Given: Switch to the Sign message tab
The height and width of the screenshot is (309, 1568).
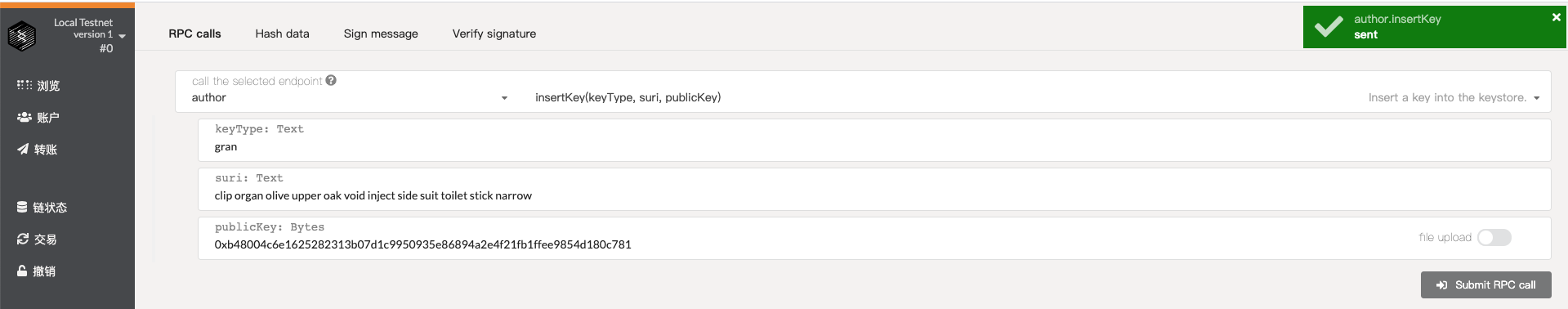Looking at the screenshot, I should tap(381, 34).
